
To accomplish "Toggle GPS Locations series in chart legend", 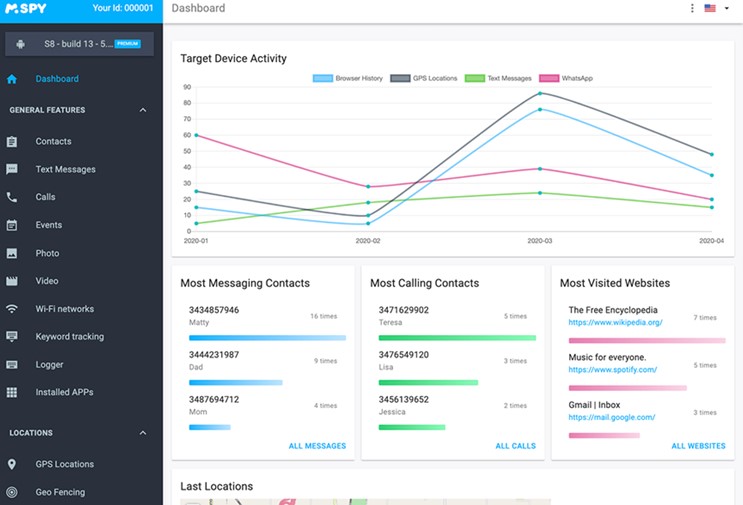I will coord(424,78).
